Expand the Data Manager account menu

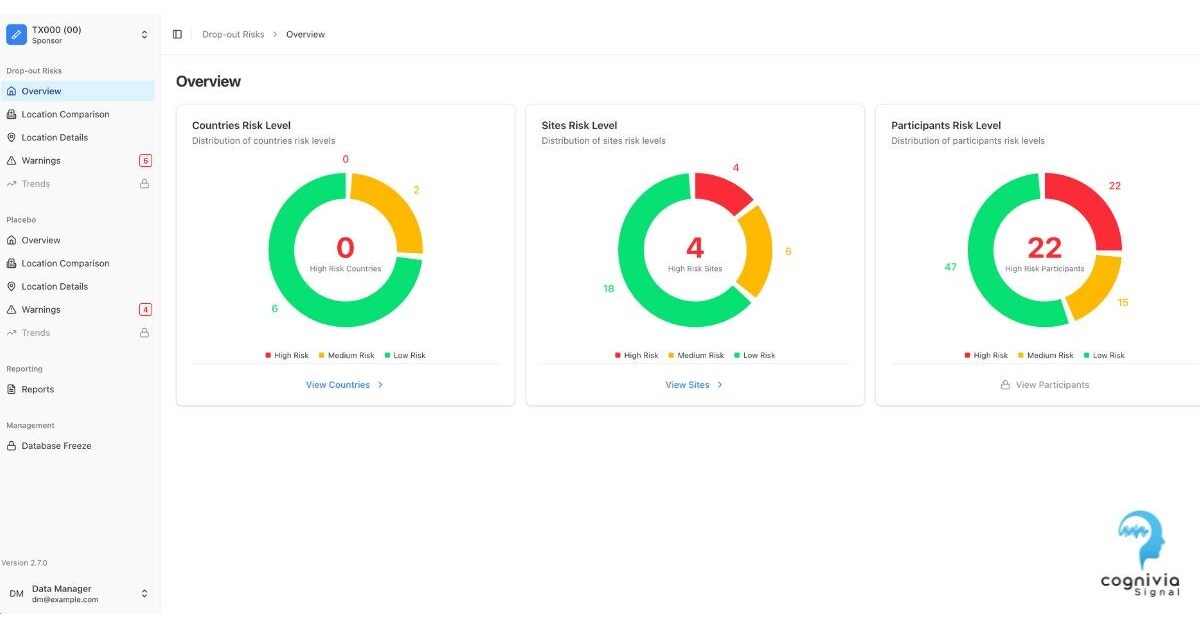(144, 594)
